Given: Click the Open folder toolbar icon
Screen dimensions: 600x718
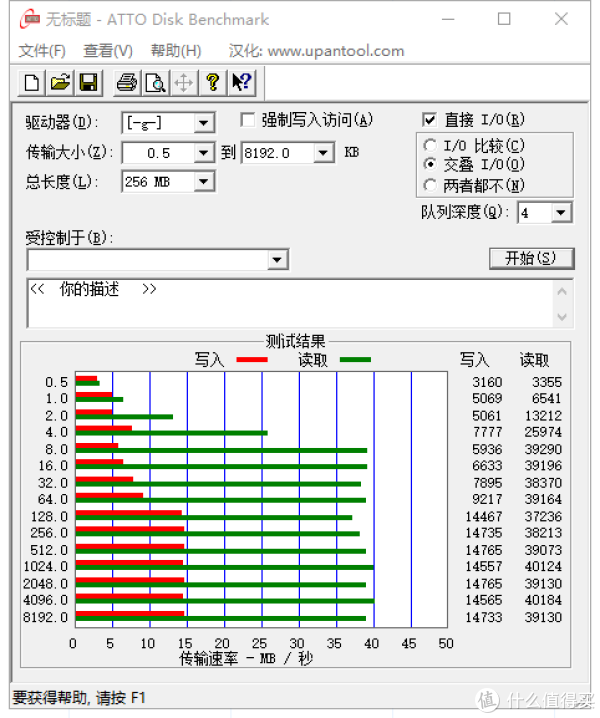Looking at the screenshot, I should coord(60,83).
